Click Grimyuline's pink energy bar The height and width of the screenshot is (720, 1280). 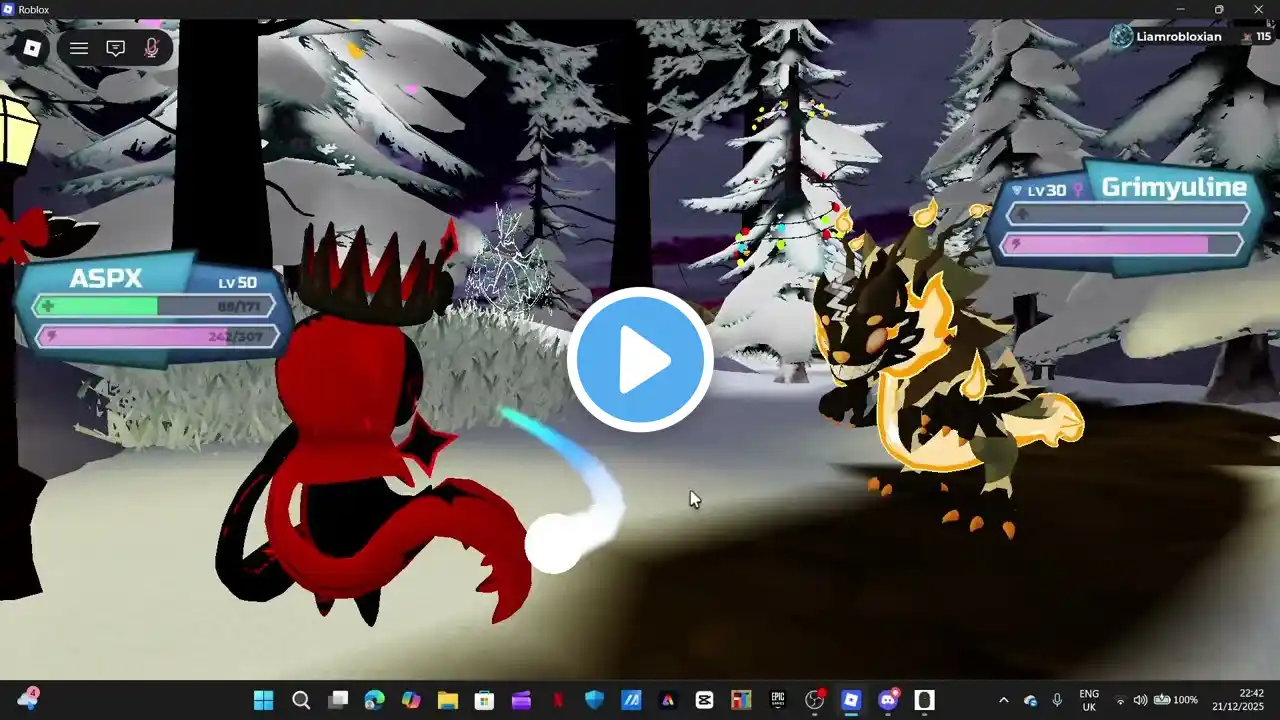[1121, 244]
